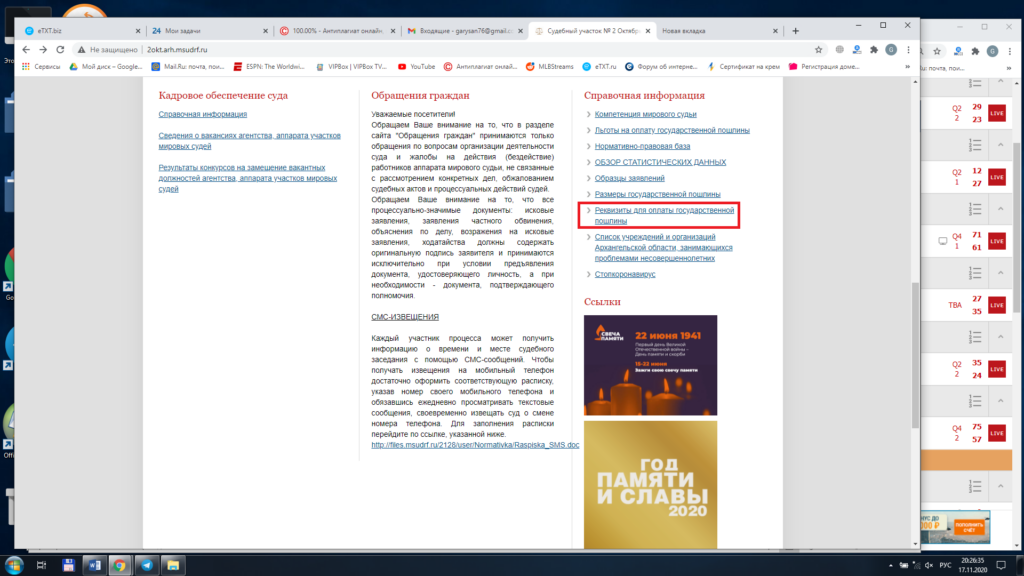Open Telegram from the taskbar
Screen dimensions: 1024x576
point(146,566)
